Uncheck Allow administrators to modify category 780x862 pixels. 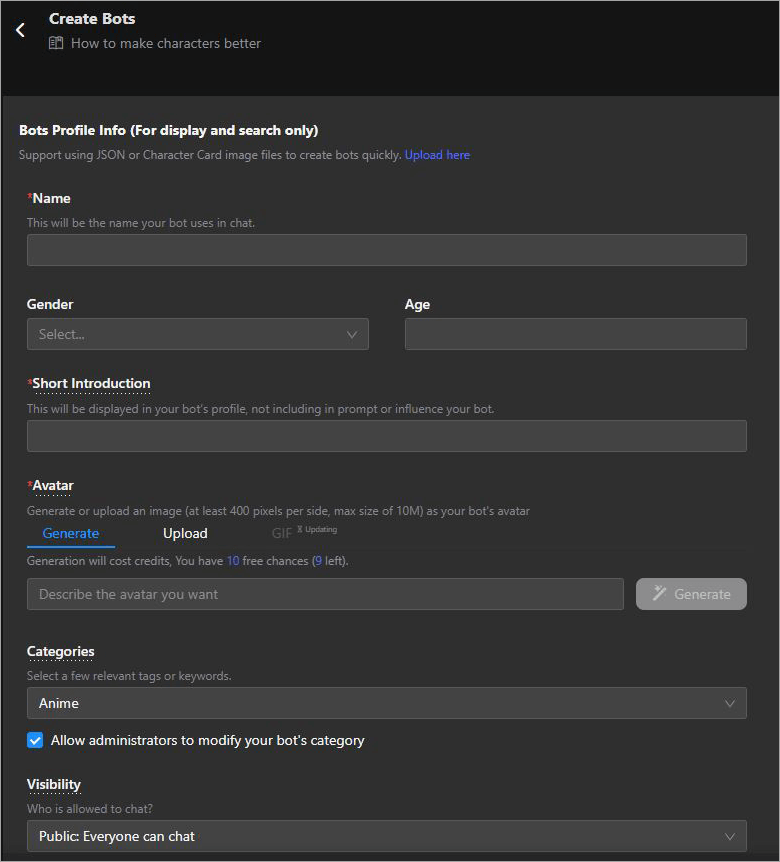(35, 741)
